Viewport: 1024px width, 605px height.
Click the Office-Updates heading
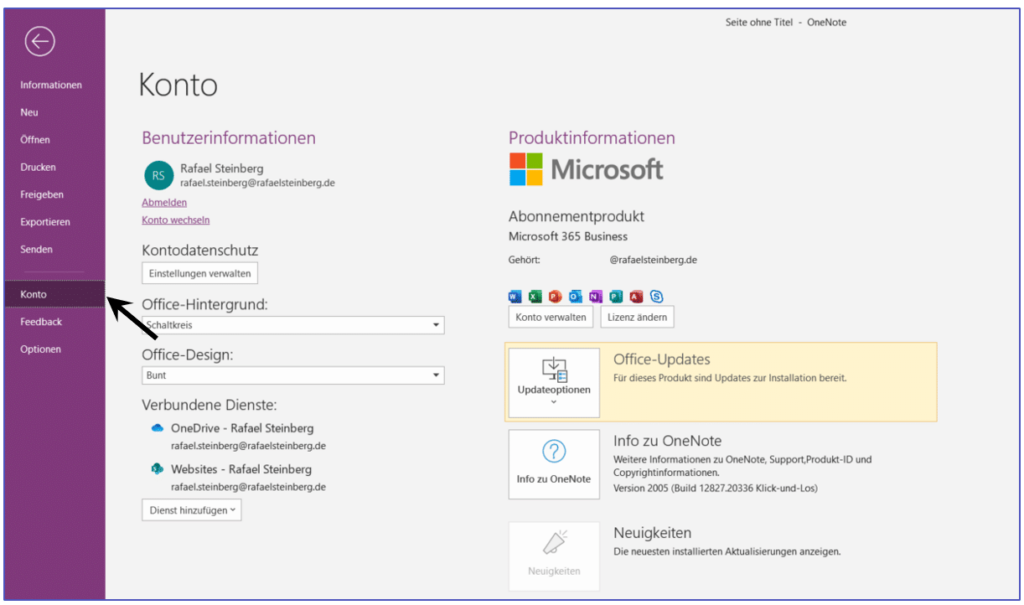coord(662,359)
